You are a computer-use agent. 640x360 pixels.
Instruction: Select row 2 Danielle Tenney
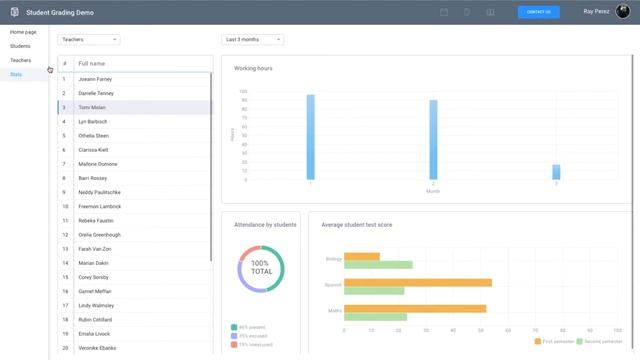(135, 93)
